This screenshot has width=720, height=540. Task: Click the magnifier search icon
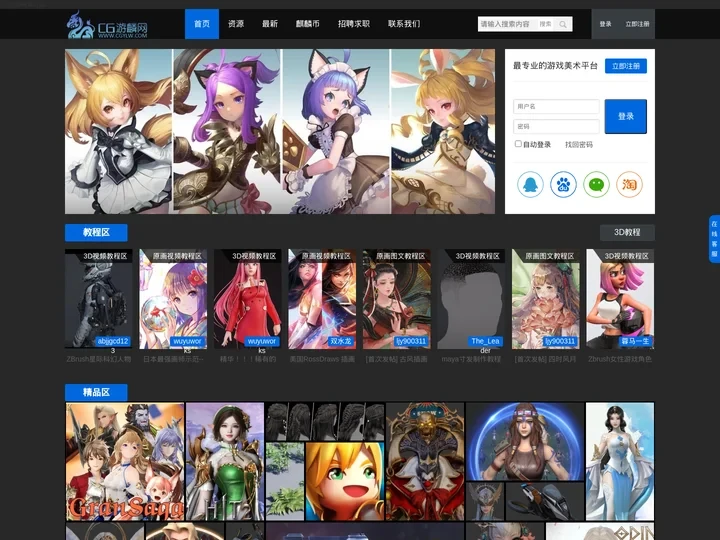coord(563,24)
